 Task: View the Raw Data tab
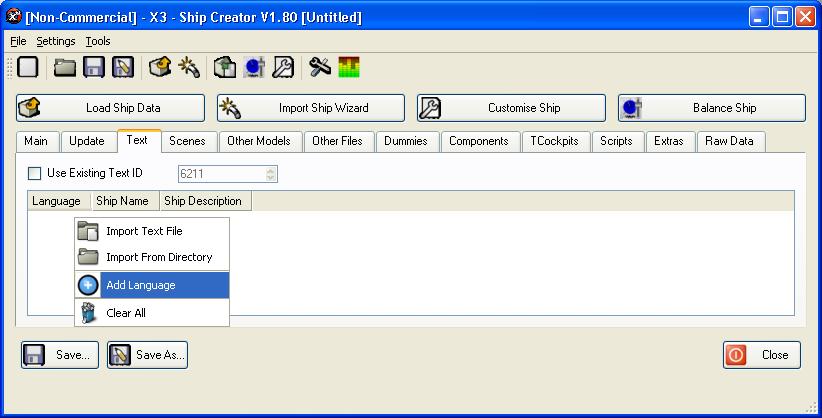[x=729, y=141]
